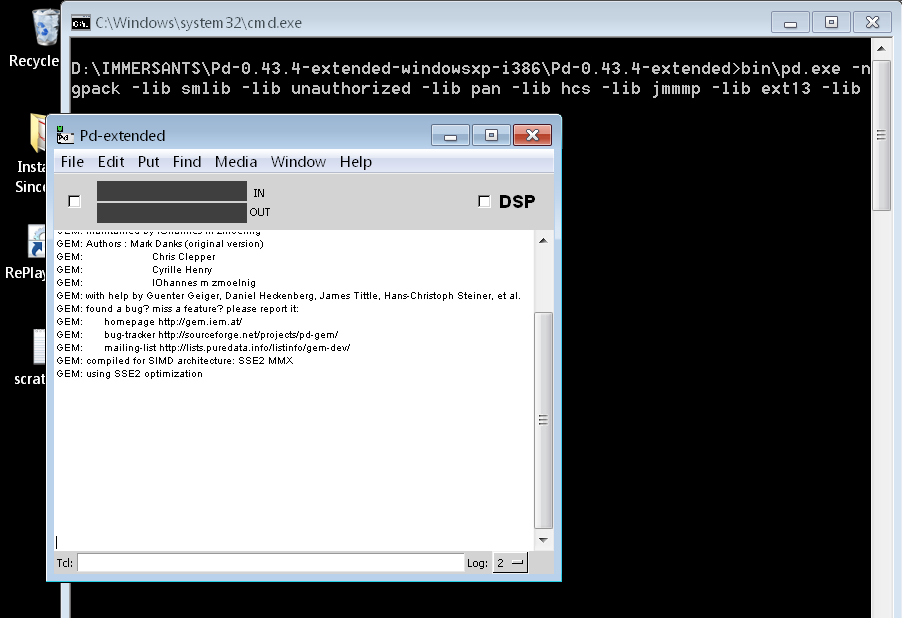Viewport: 902px width, 618px height.
Task: Click the Pd-extended title bar icon
Action: [x=65, y=135]
